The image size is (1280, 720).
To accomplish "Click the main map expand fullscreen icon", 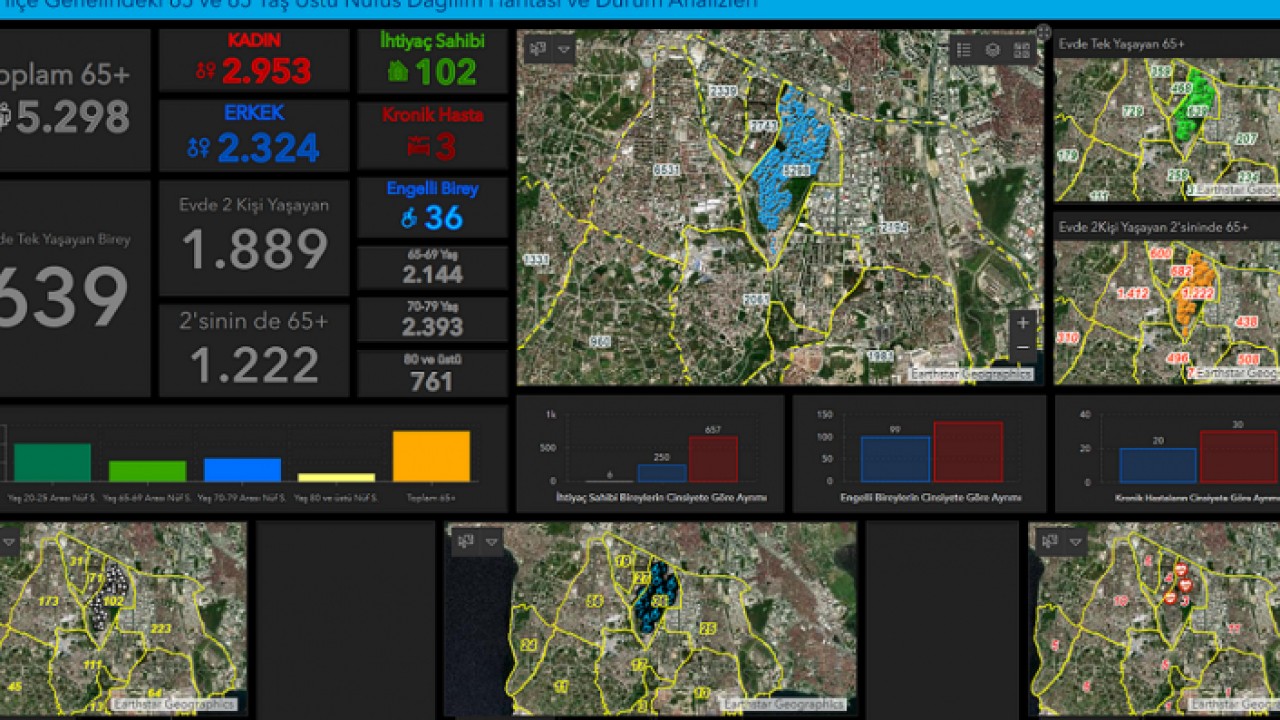I will click(x=1043, y=33).
